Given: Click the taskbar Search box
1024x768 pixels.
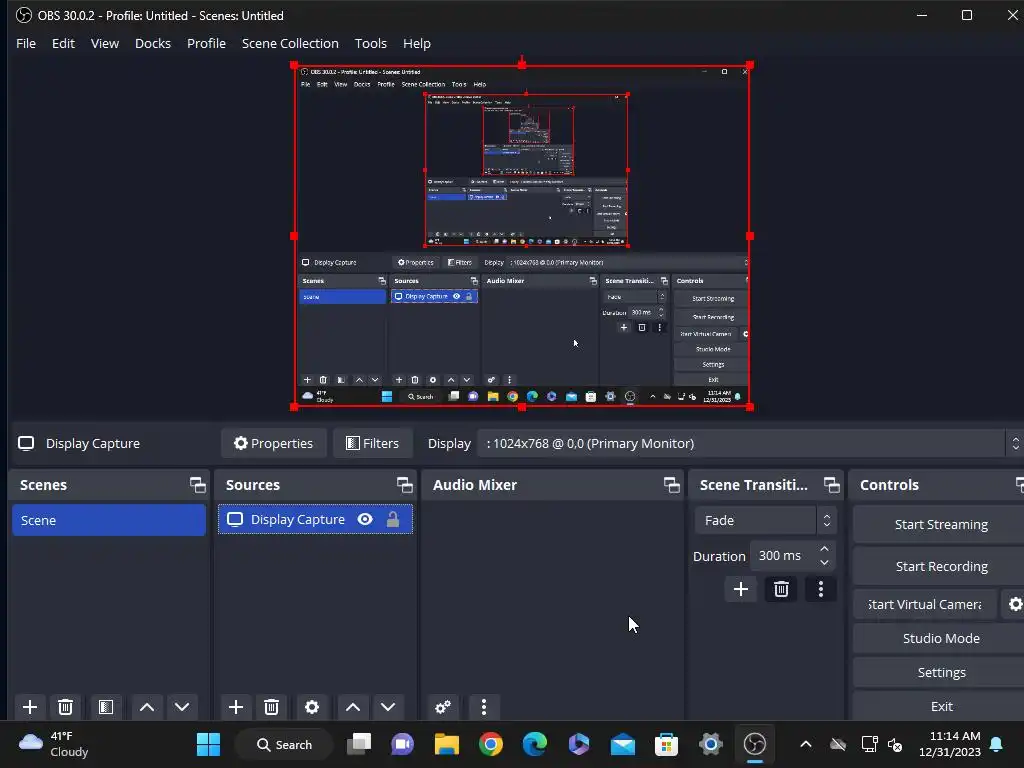Looking at the screenshot, I should 284,744.
